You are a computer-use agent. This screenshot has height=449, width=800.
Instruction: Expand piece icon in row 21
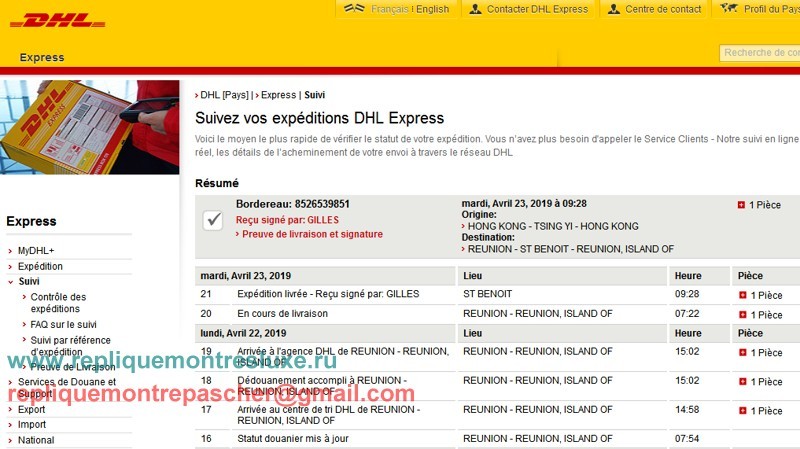[x=742, y=295]
